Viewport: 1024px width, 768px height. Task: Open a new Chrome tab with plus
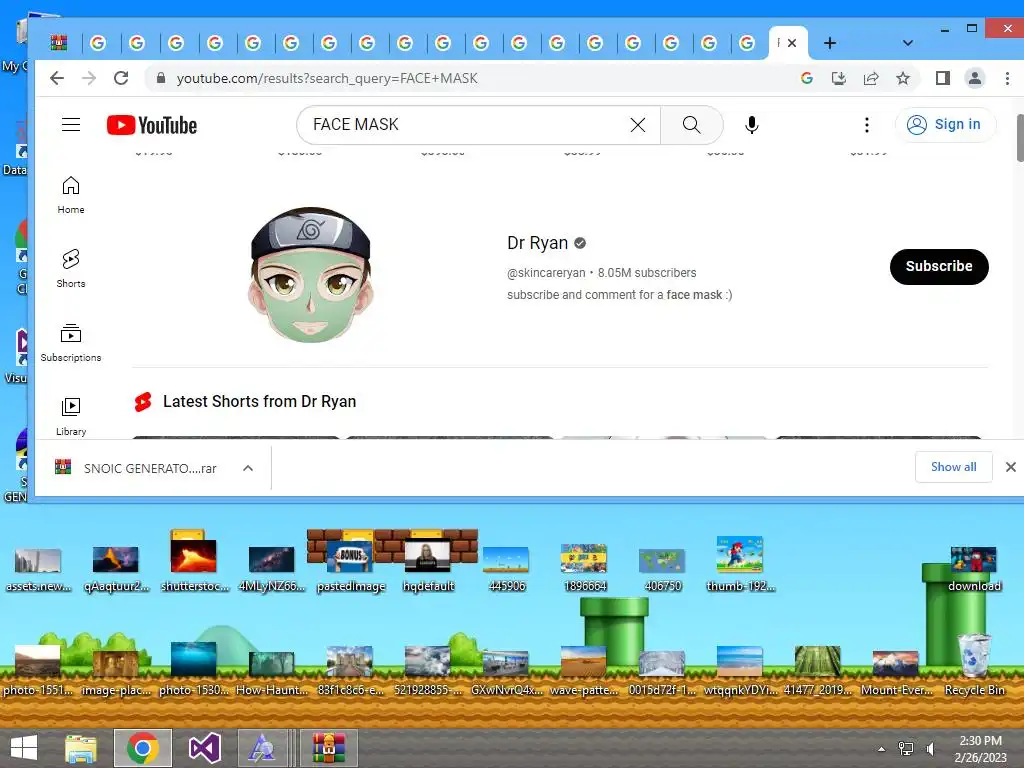point(829,43)
